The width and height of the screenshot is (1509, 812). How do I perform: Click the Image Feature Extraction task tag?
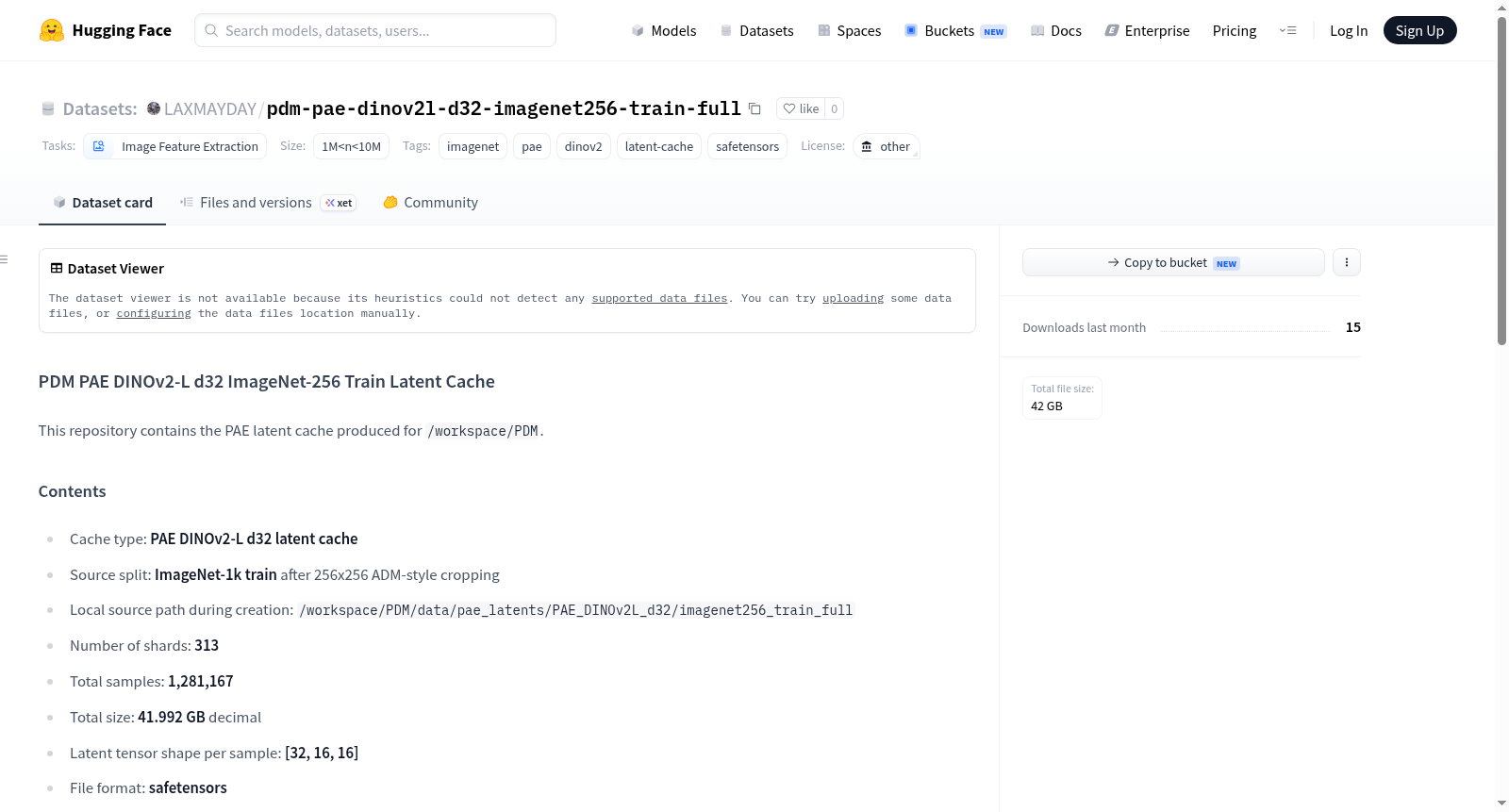click(175, 146)
